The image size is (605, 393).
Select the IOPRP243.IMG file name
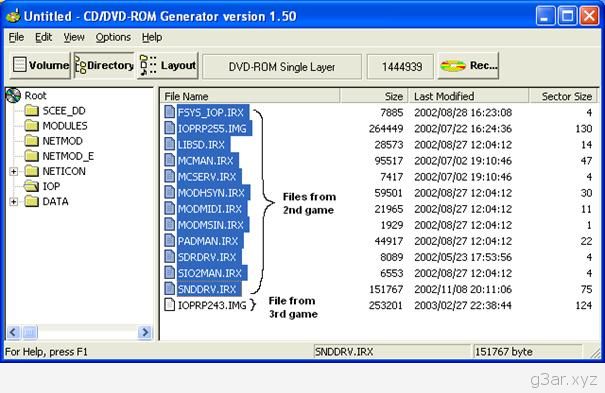(212, 305)
